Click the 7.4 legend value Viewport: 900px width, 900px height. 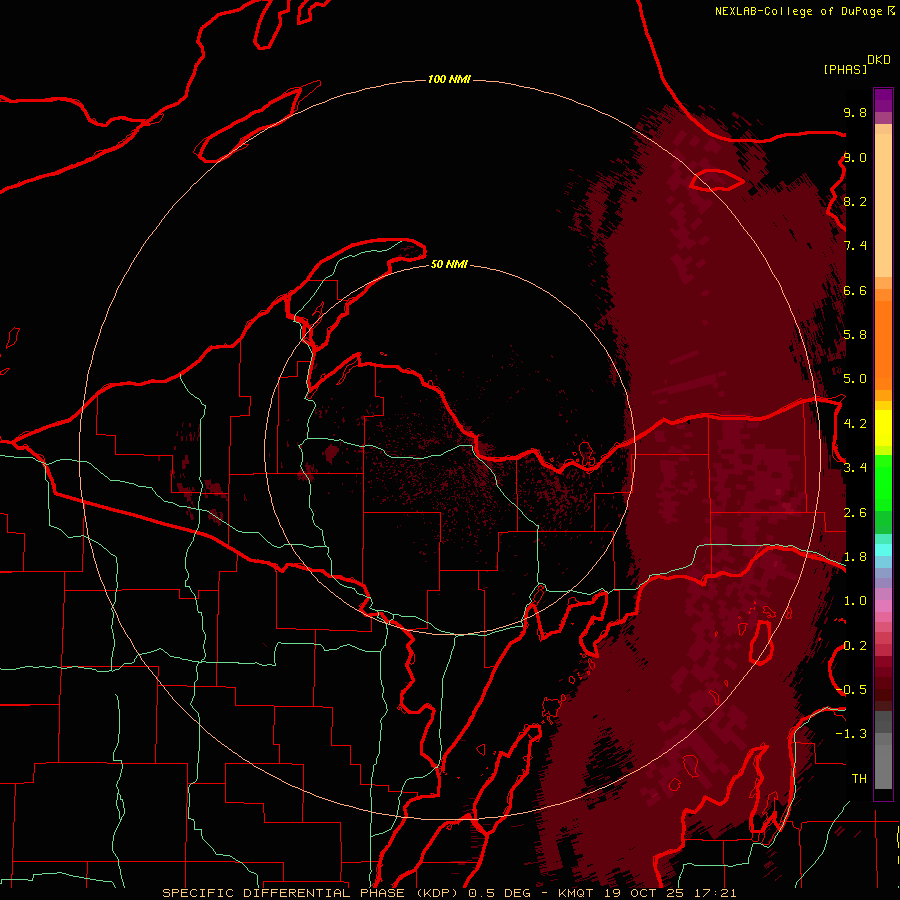pyautogui.click(x=855, y=246)
